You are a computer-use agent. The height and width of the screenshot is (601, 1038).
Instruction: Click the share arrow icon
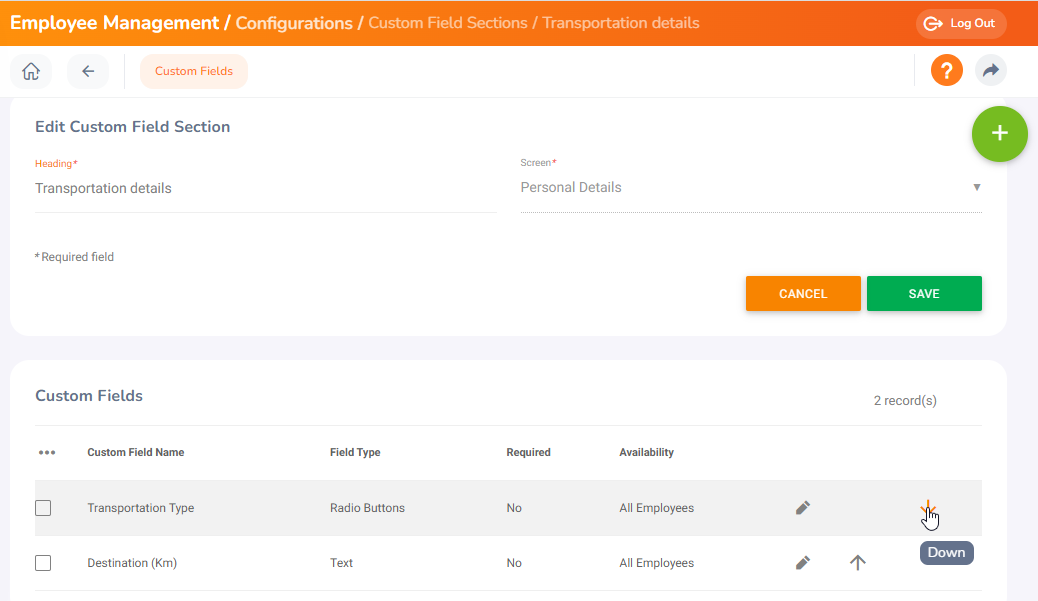(x=990, y=71)
